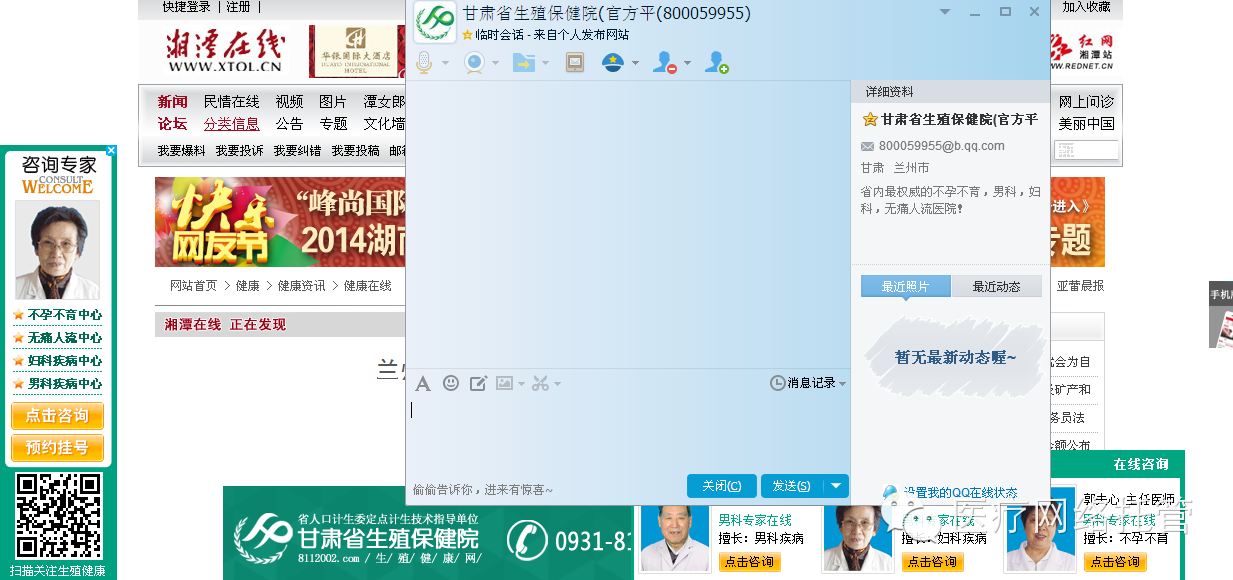Expand the block contact options arrow

click(x=687, y=63)
